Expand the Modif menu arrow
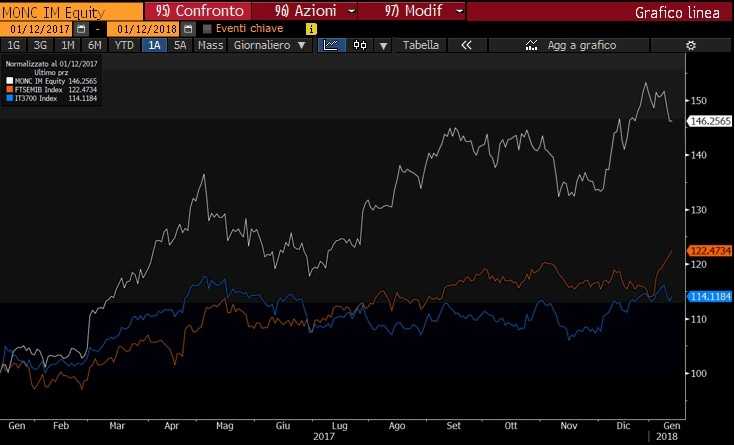735x445 pixels. [459, 11]
